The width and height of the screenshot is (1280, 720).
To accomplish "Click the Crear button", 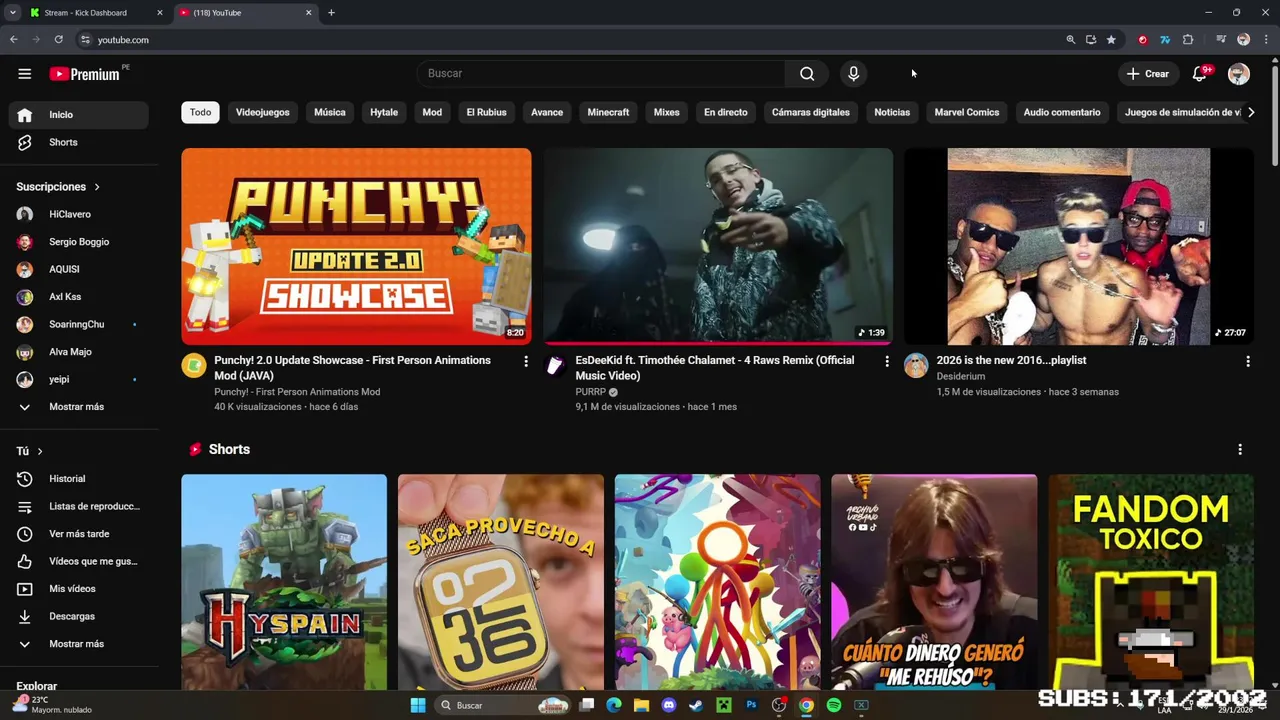I will click(1147, 73).
